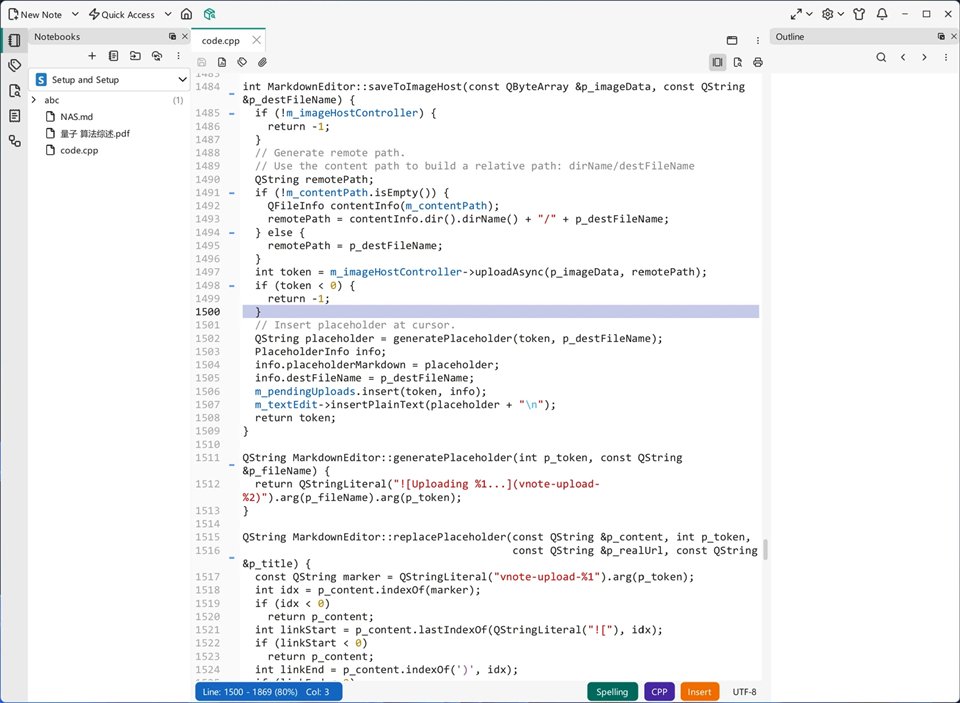Open the home icon in the top toolbar
The height and width of the screenshot is (703, 960).
(187, 14)
